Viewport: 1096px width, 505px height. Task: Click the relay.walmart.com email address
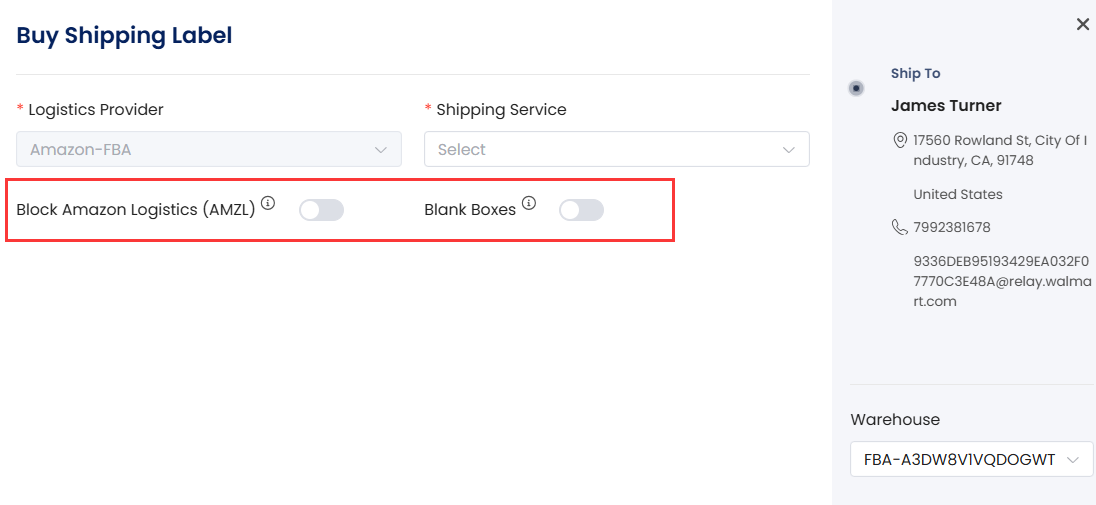click(x=1002, y=282)
